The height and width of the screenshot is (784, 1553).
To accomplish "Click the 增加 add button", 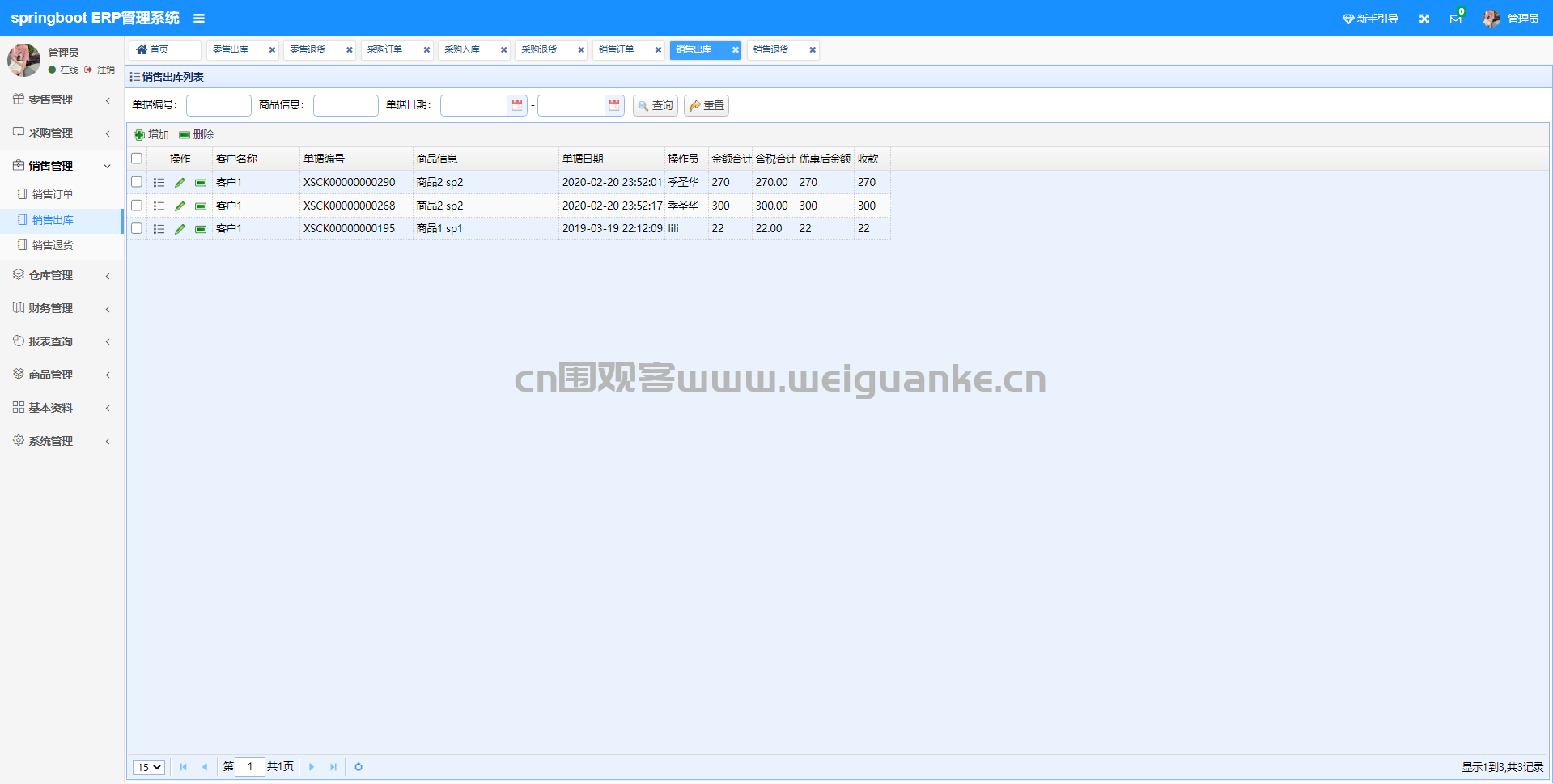I will pos(151,135).
